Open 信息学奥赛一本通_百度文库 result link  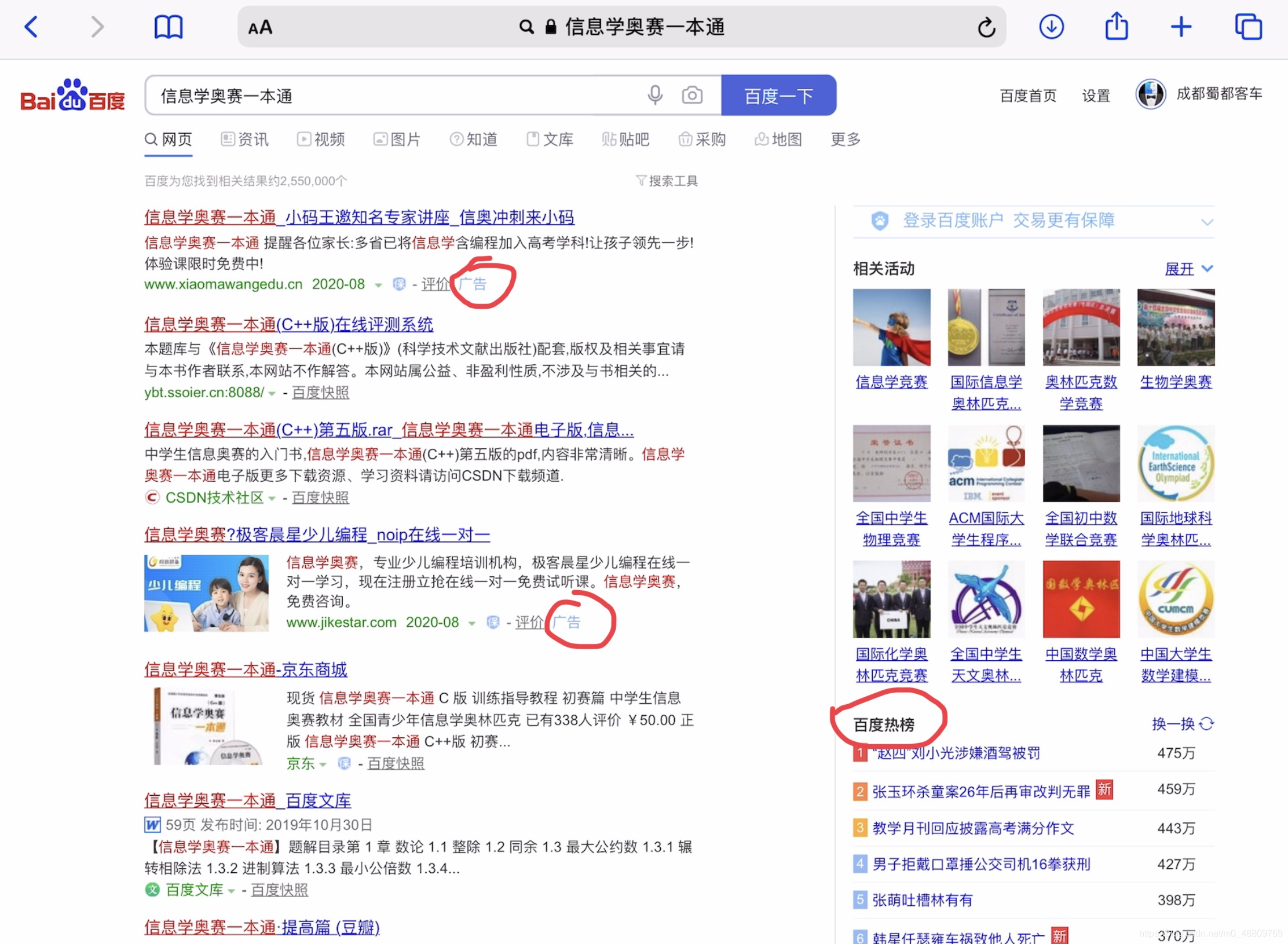(247, 800)
